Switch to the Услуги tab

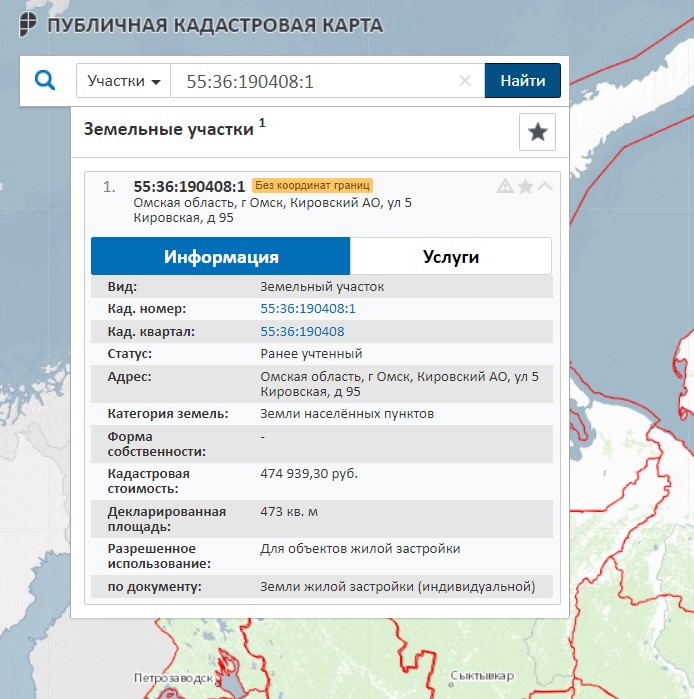pyautogui.click(x=451, y=256)
